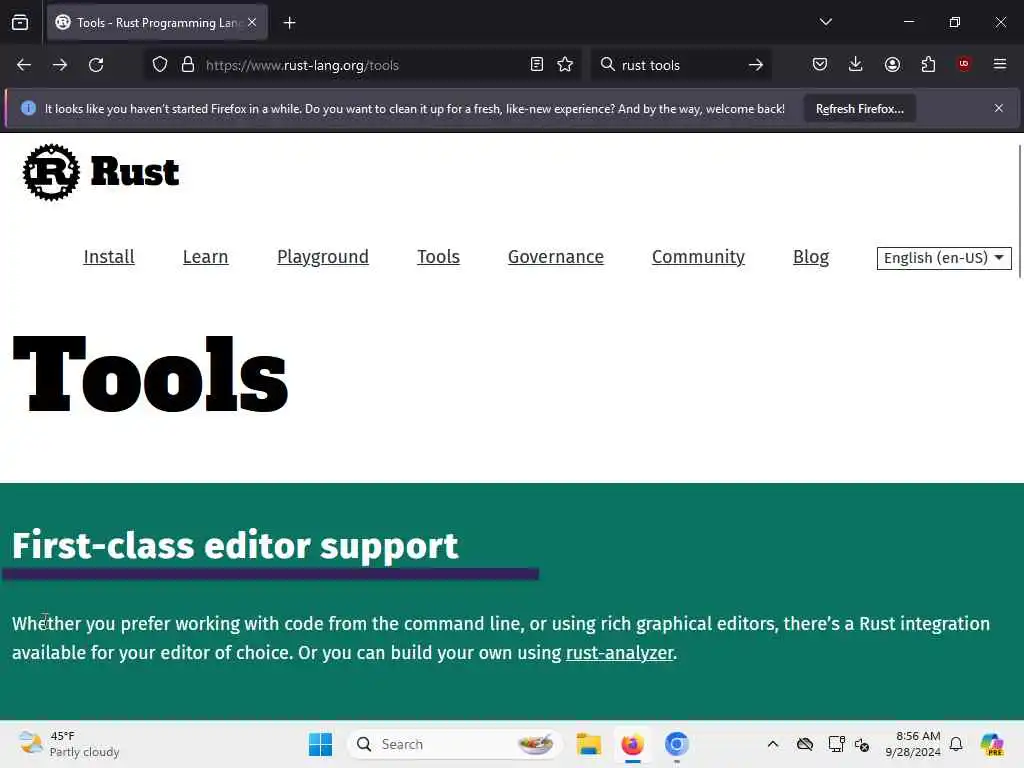Viewport: 1024px width, 768px height.
Task: Click the 'First-class editor support' heading
Action: 235,545
